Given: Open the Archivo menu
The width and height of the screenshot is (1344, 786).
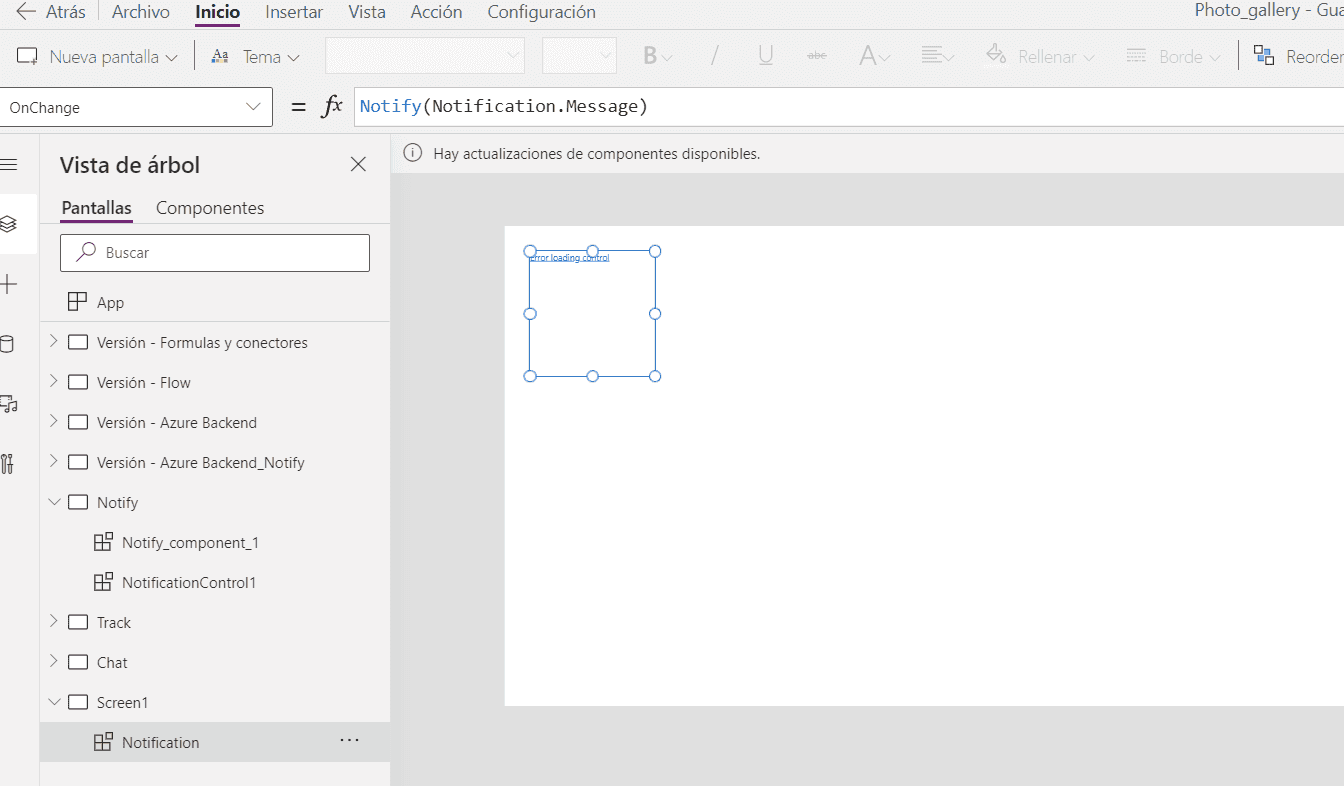Looking at the screenshot, I should (x=140, y=12).
